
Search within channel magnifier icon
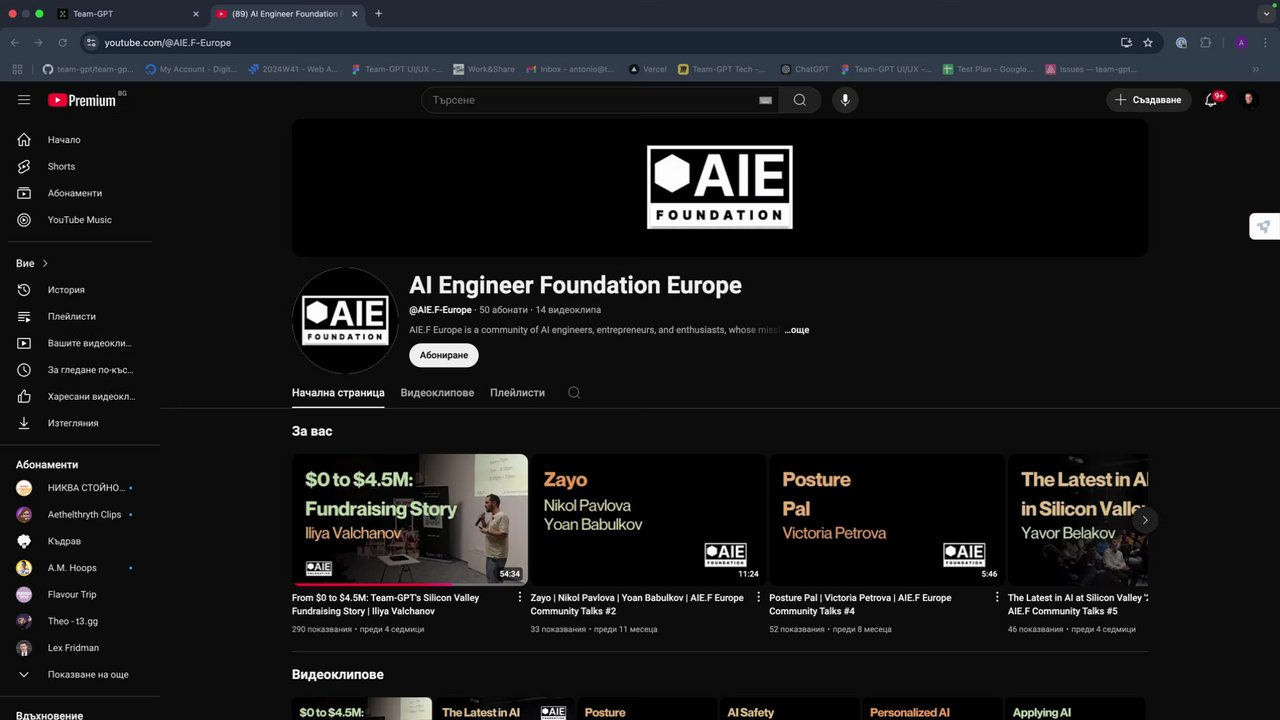pos(574,393)
